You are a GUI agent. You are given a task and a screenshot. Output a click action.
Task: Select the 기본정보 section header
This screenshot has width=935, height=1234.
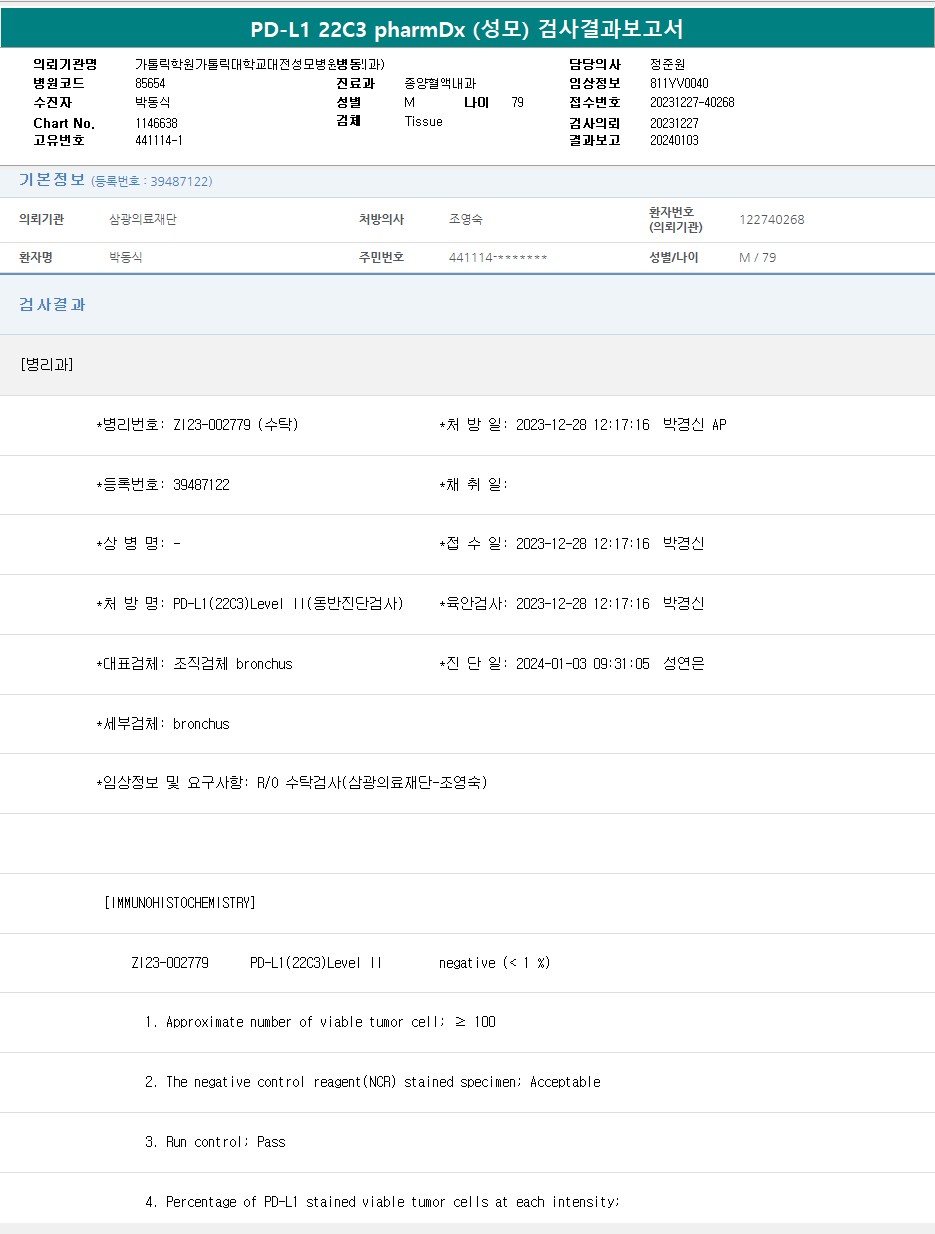(52, 180)
